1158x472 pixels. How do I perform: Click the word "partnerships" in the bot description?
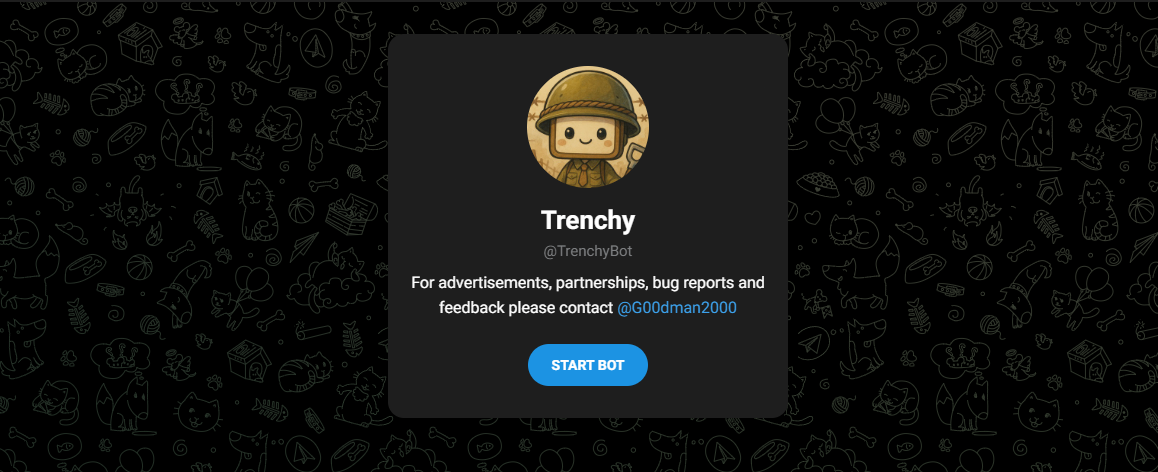[x=601, y=283]
